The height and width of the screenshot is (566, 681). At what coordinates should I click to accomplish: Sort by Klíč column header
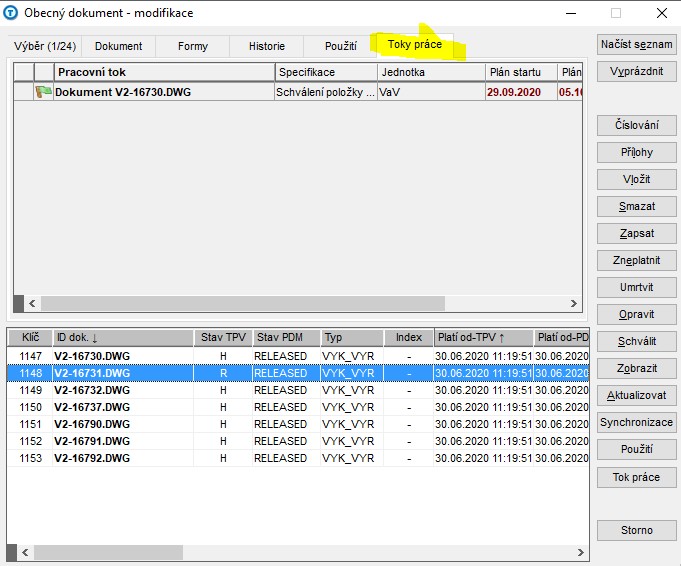pos(30,338)
